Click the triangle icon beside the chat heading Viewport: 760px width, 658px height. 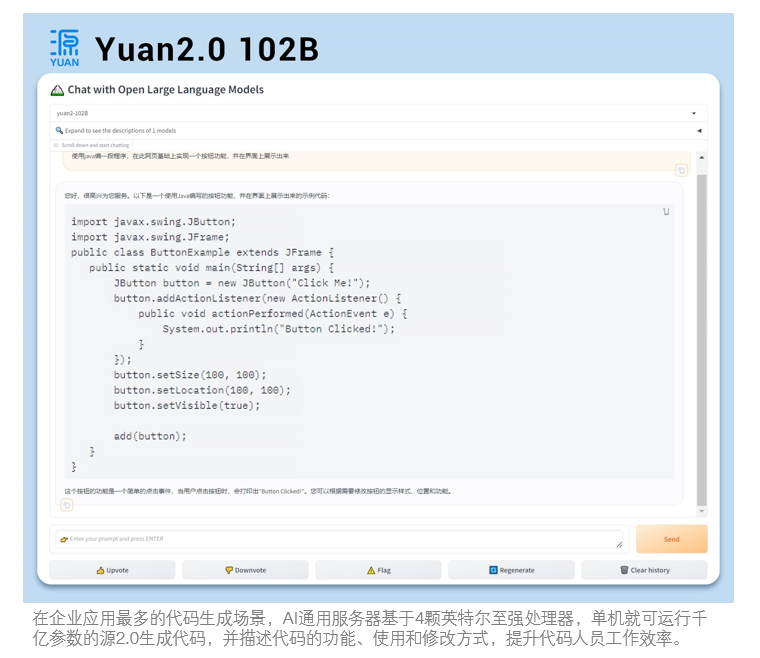coord(57,91)
